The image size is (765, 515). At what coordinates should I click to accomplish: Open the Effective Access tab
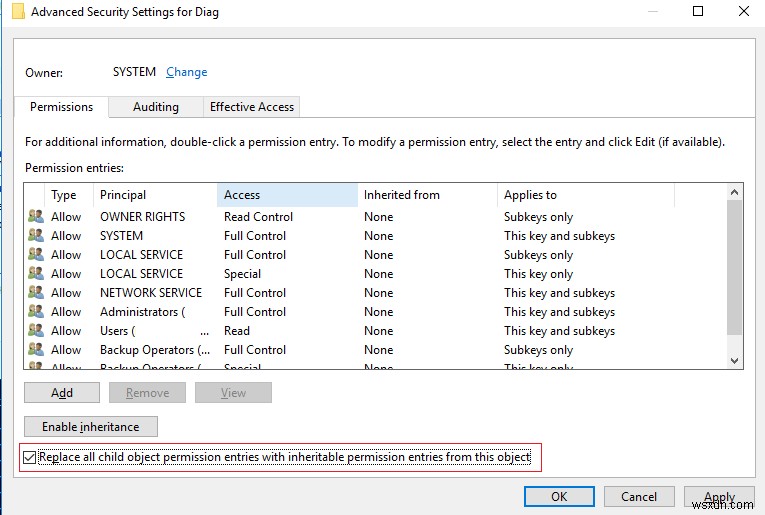click(x=251, y=107)
